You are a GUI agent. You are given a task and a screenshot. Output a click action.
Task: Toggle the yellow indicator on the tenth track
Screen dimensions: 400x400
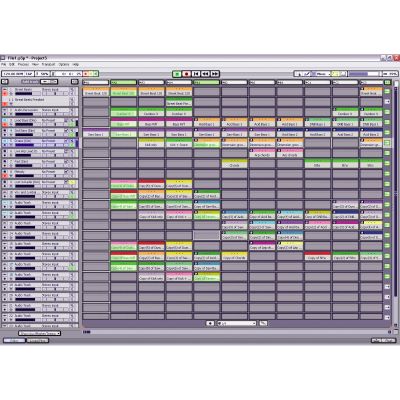(x=71, y=182)
